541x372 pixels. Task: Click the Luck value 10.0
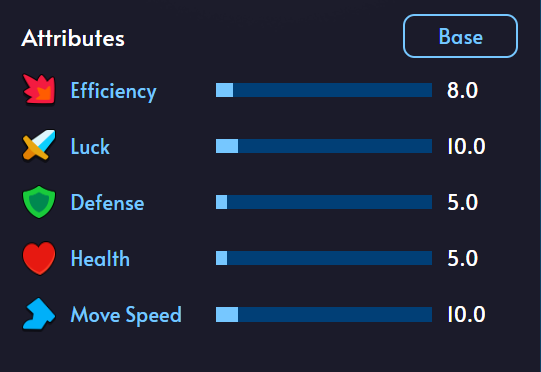coord(466,146)
